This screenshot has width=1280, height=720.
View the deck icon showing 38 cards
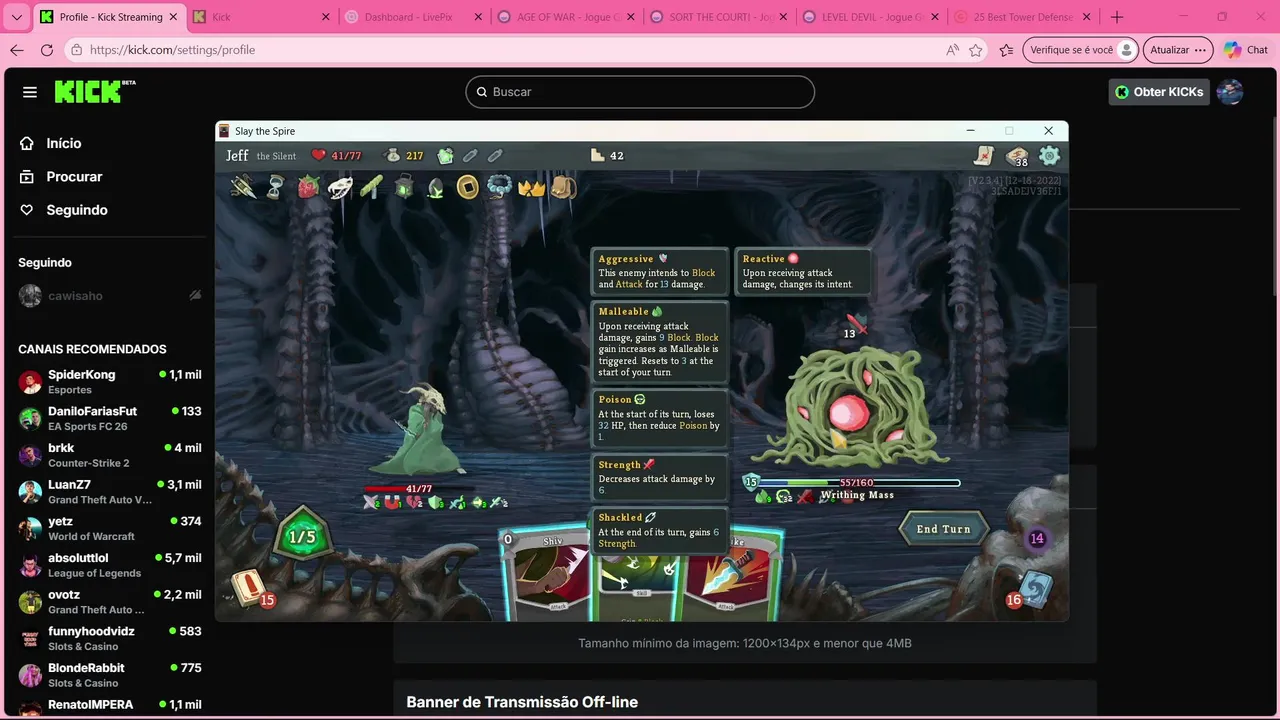[1017, 155]
